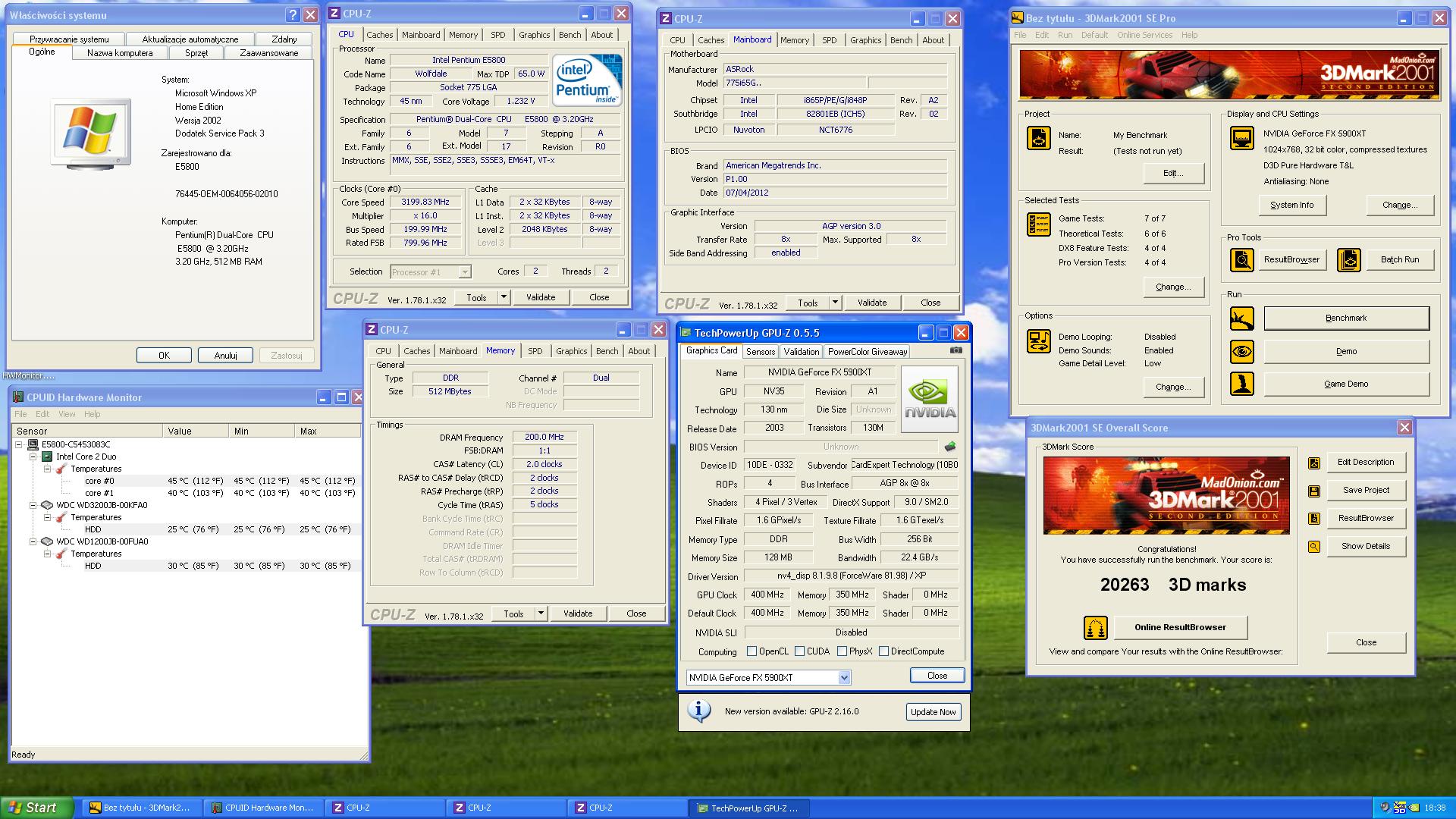Switch to TechPowerUp GPU-Z taskbar item
The width and height of the screenshot is (1456, 819).
[748, 808]
